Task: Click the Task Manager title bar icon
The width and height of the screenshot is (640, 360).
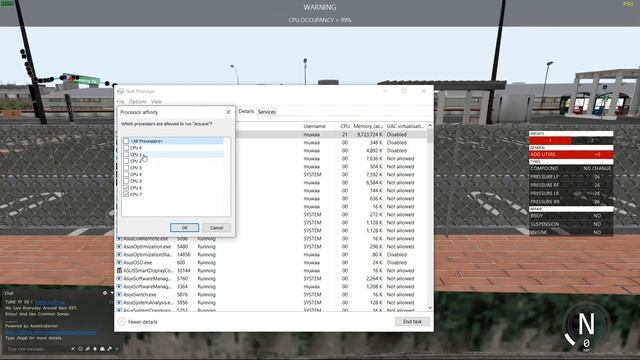Action: tap(120, 91)
